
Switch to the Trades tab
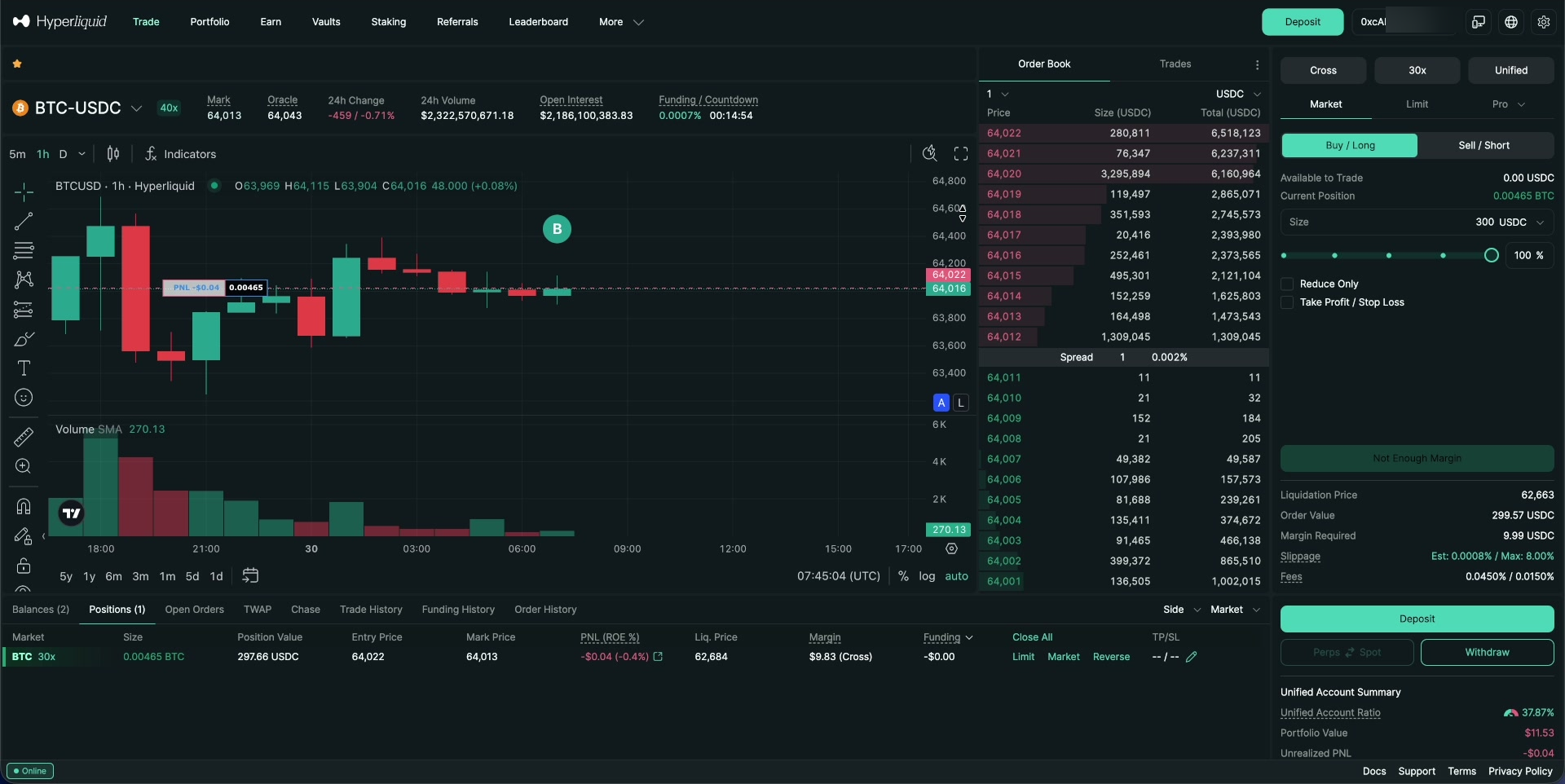click(x=1175, y=64)
